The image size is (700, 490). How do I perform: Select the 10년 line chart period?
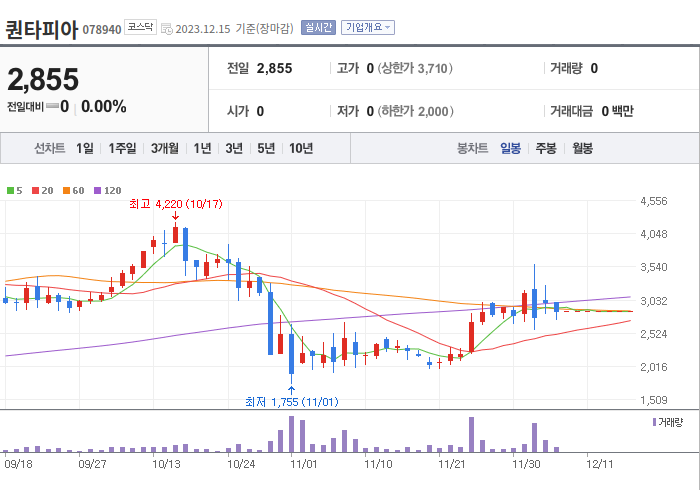[301, 148]
